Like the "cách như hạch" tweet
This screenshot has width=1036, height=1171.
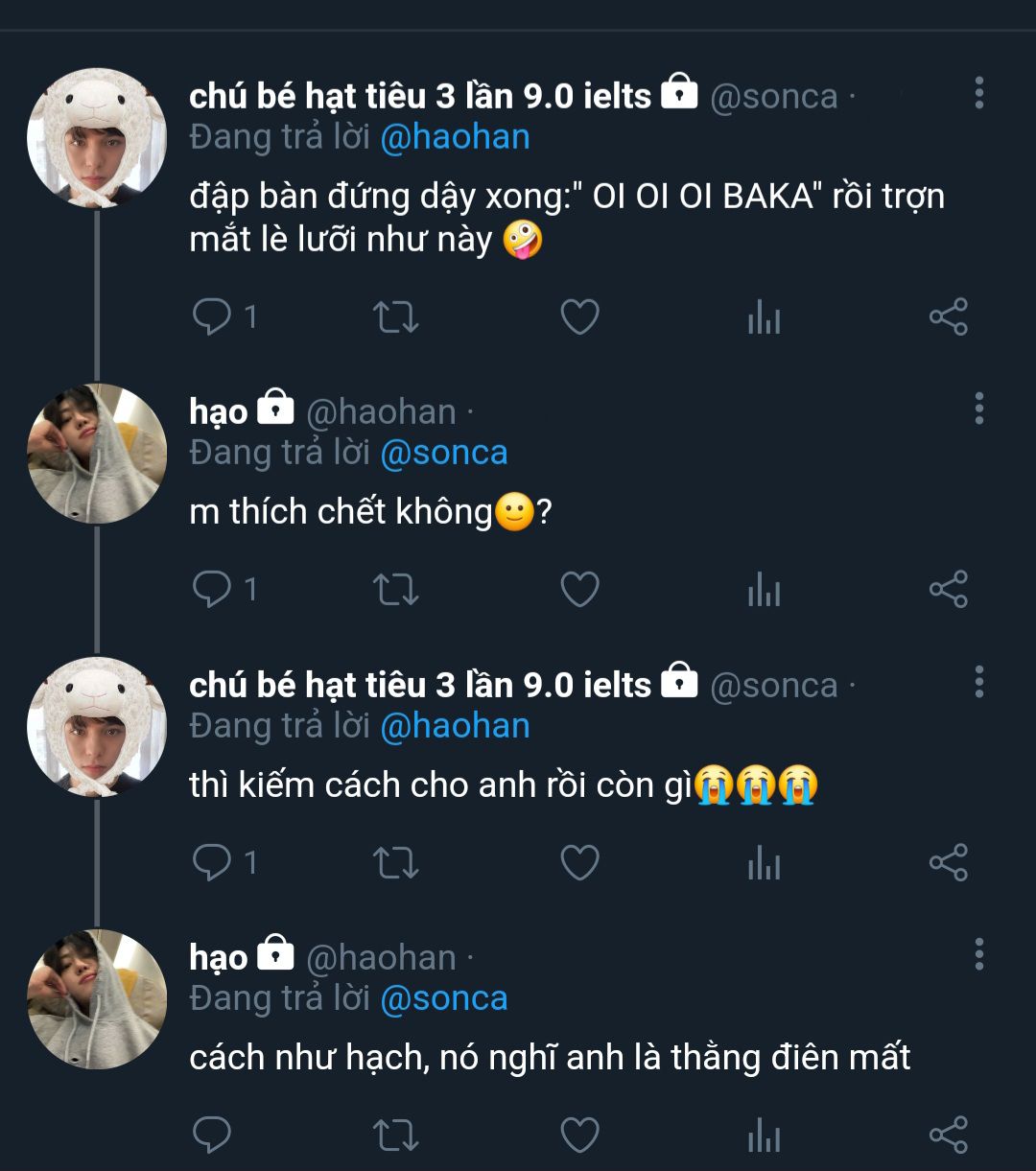579,1135
